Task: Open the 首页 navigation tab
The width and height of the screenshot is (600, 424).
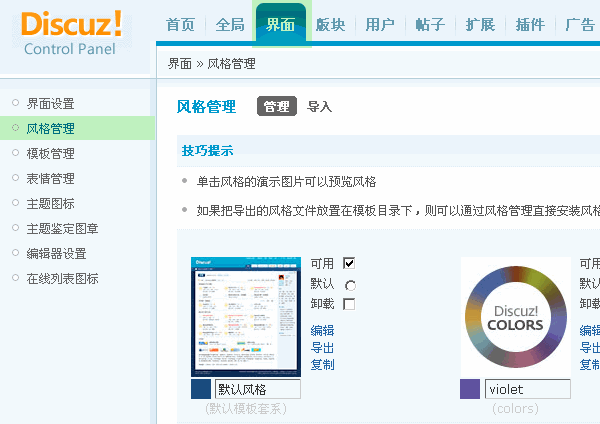Action: [x=180, y=25]
